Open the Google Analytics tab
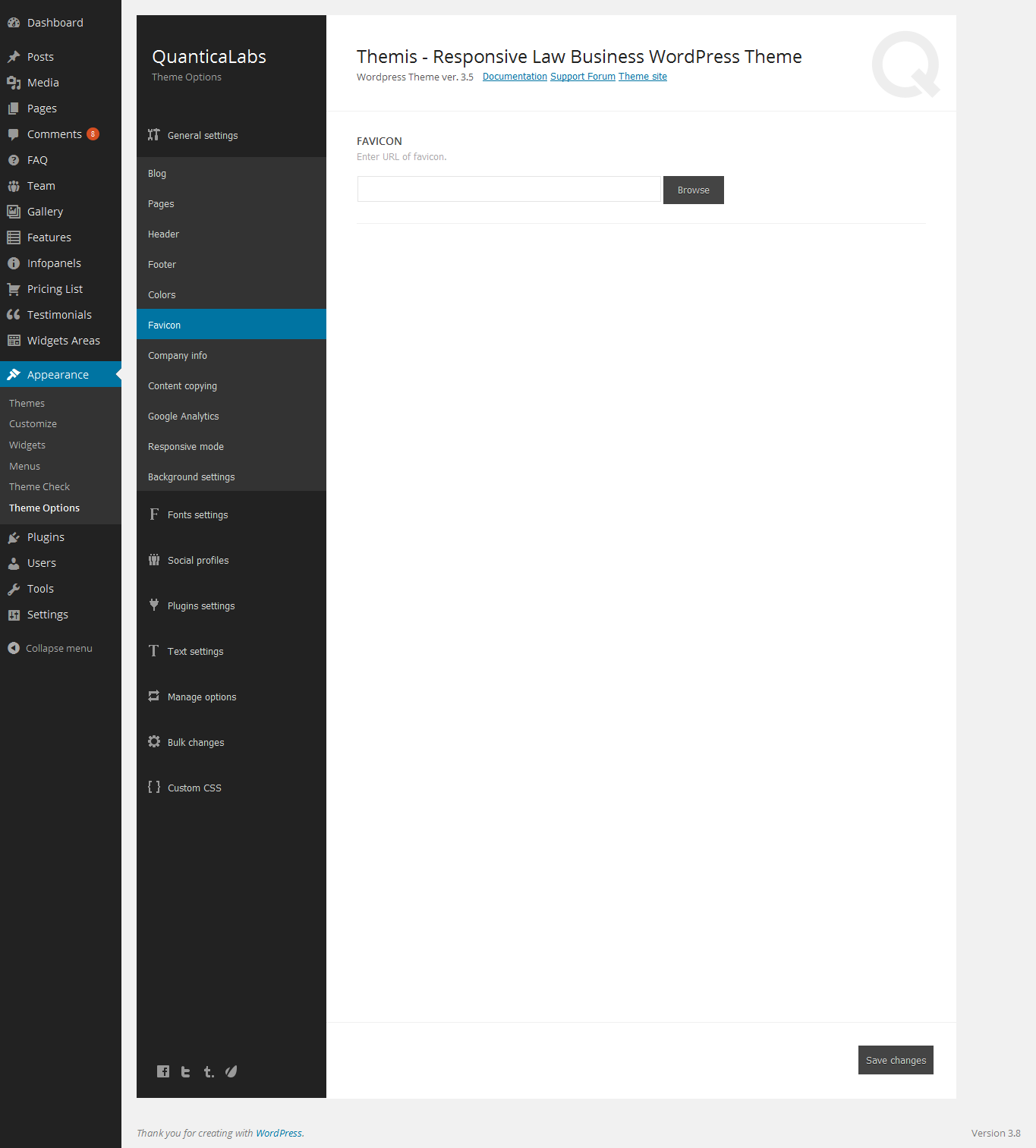This screenshot has height=1148, width=1036. point(231,416)
